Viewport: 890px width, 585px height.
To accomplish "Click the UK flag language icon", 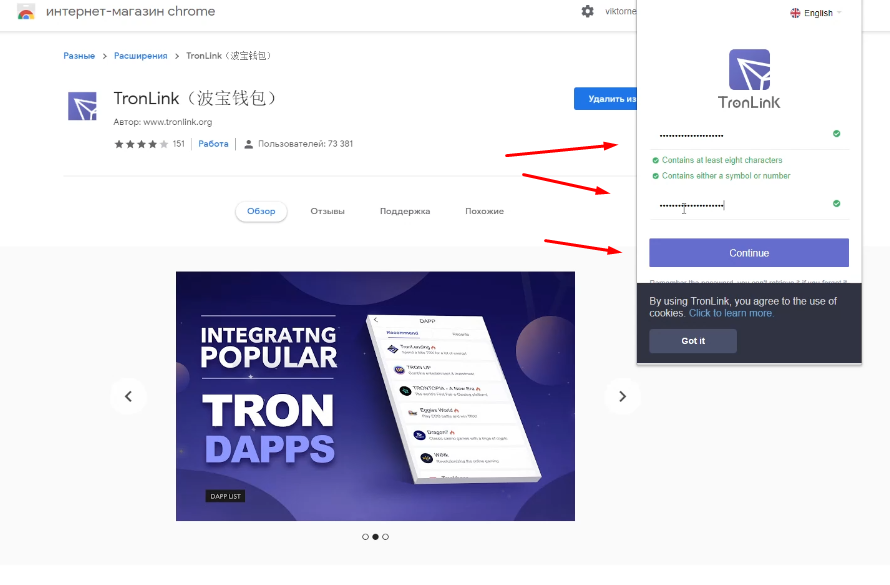I will (795, 12).
